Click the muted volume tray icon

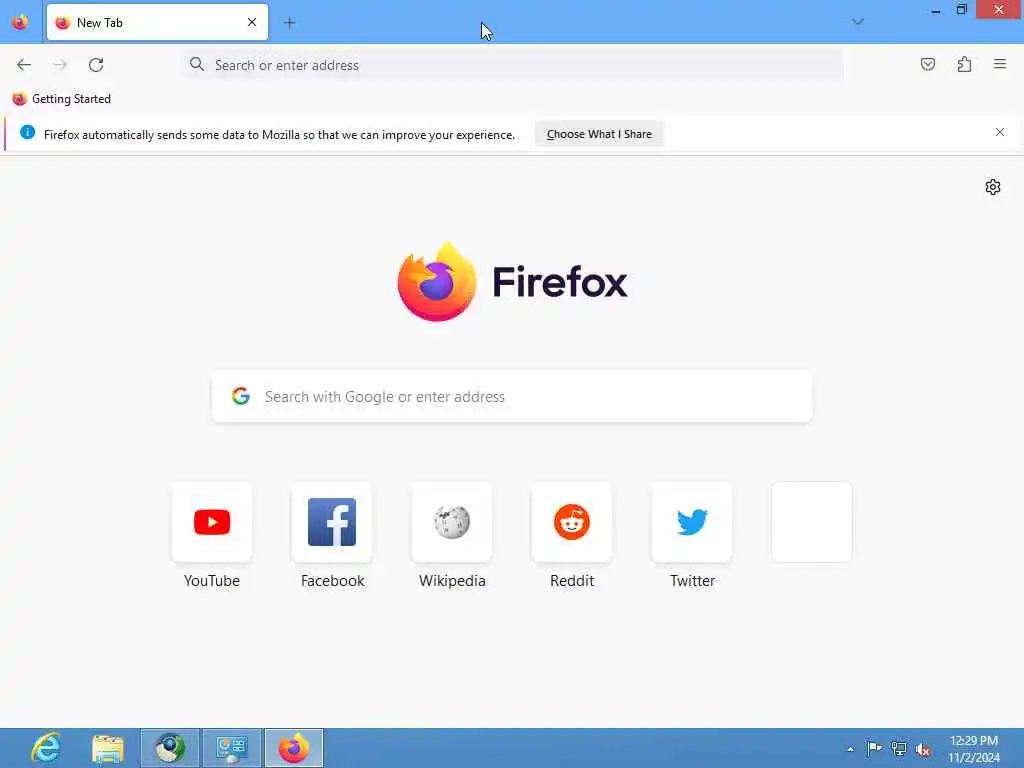(923, 749)
